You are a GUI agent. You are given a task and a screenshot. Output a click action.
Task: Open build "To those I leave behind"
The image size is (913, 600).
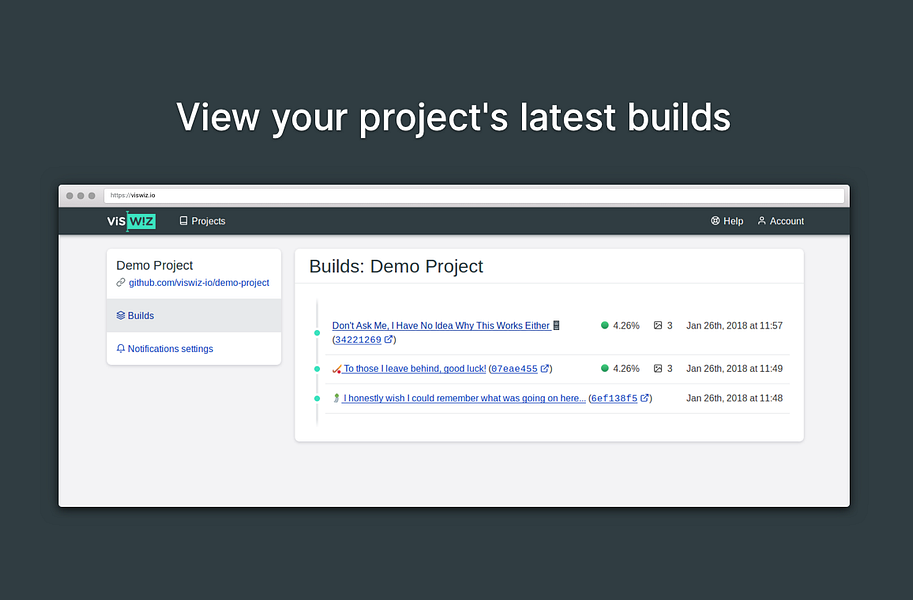click(x=414, y=369)
